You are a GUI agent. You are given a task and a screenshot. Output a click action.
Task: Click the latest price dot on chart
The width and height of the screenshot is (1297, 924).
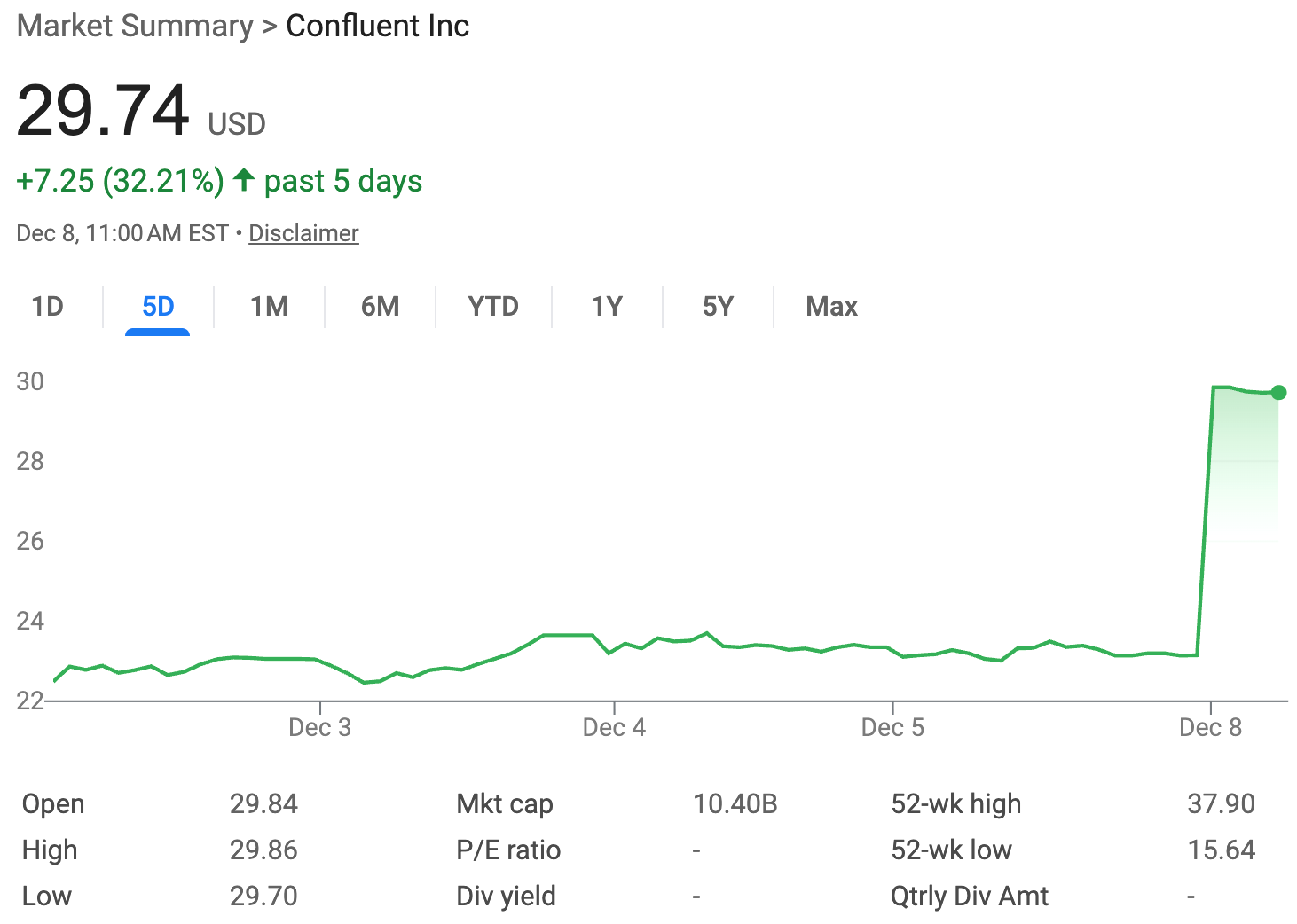(x=1277, y=392)
